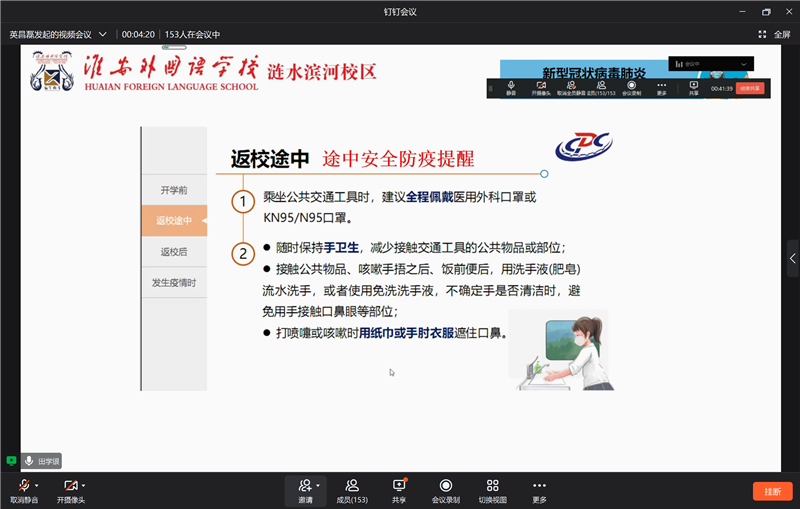This screenshot has height=509, width=800.
Task: Click the red 挂断 hang up button
Action: point(772,491)
